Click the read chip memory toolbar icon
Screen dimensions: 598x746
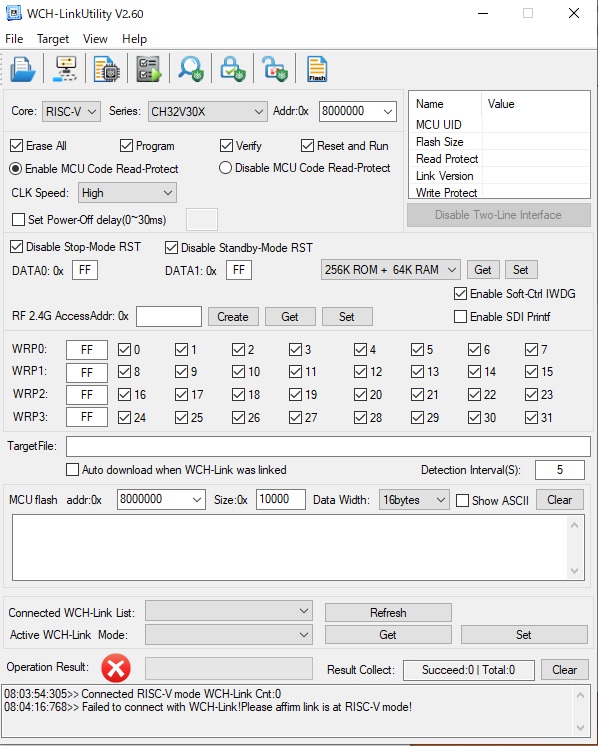(106, 69)
